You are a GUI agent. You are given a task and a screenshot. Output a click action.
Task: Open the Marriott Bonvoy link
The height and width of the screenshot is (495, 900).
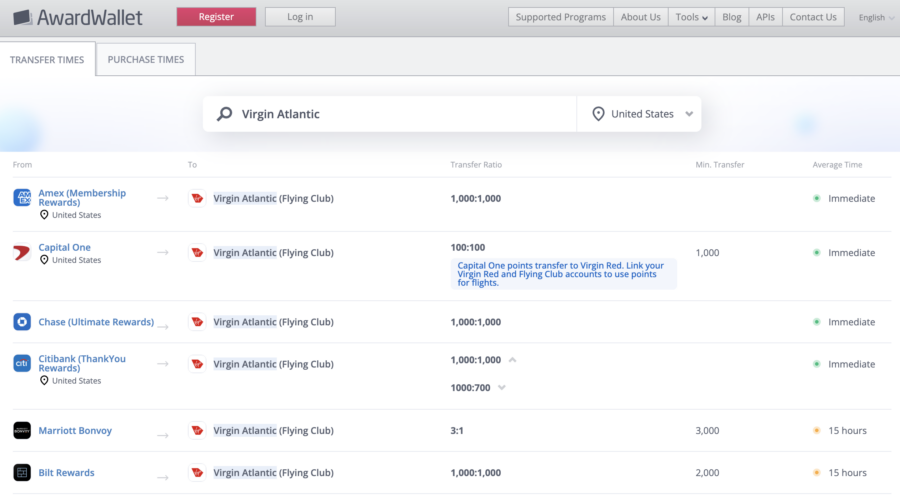click(75, 430)
